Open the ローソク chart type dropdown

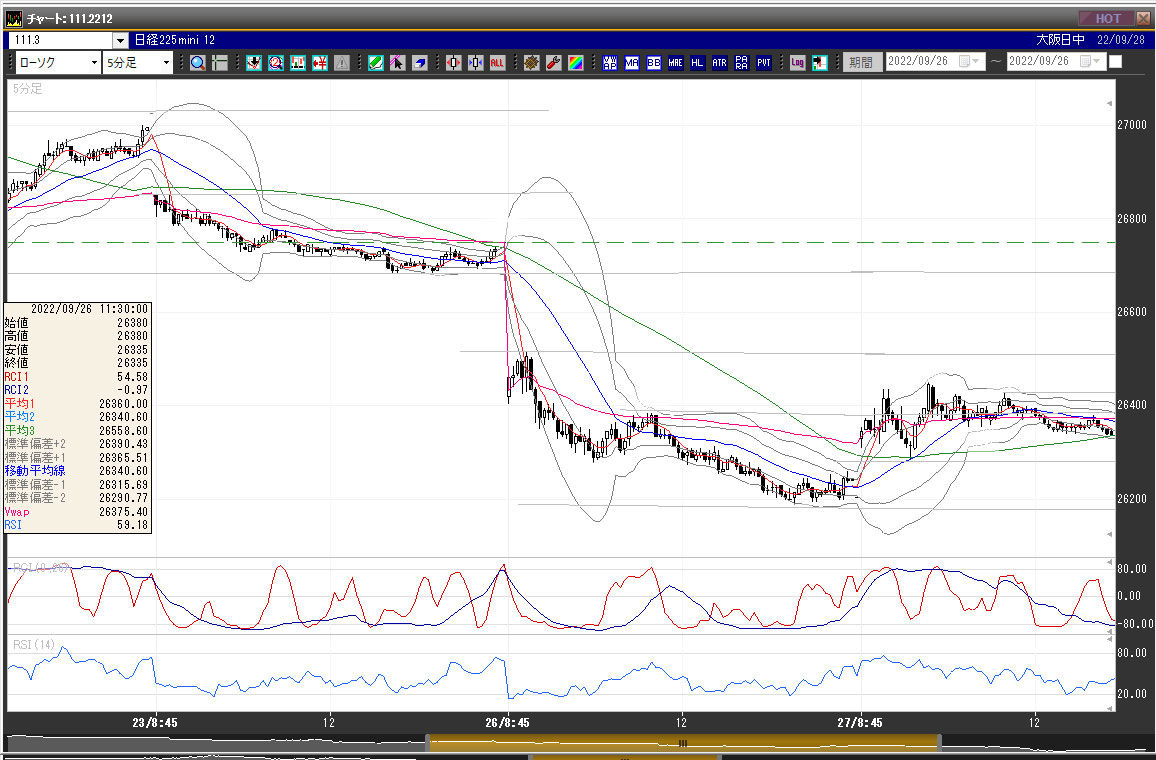coord(94,63)
